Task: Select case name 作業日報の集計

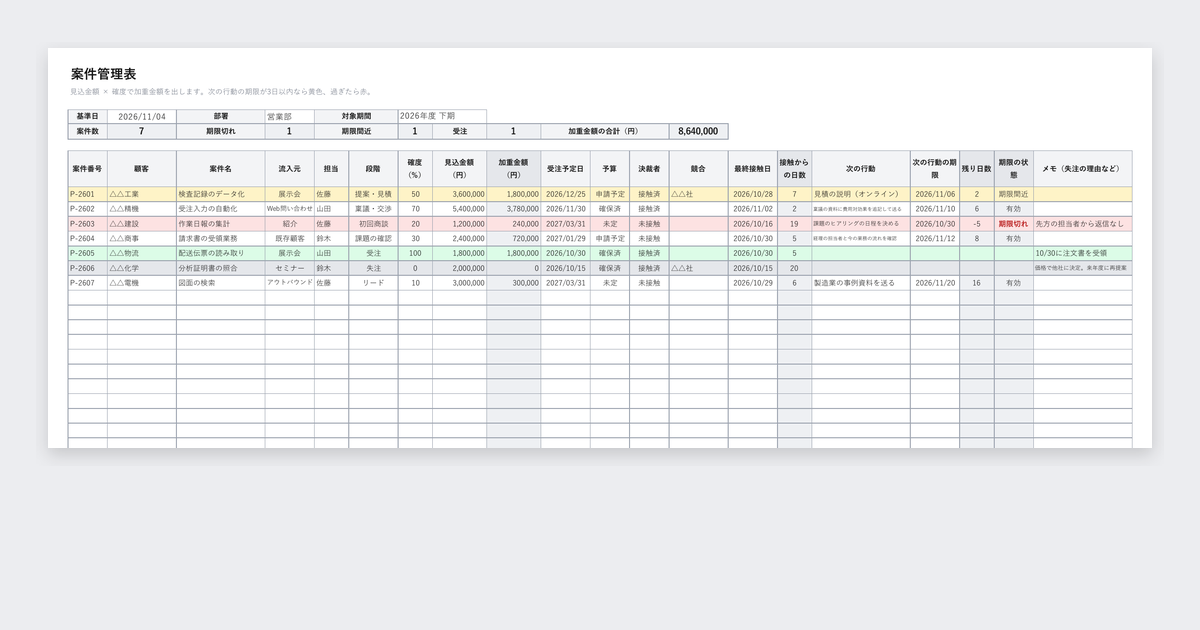Action: point(221,224)
